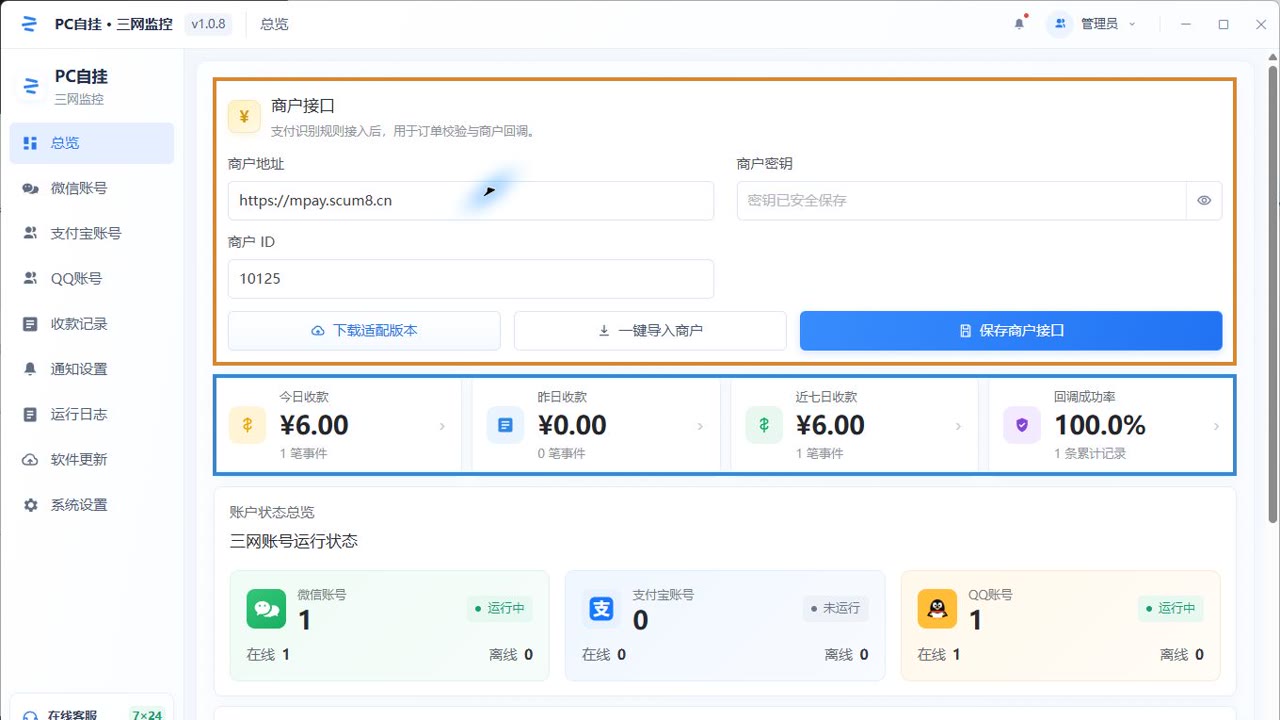Viewport: 1280px width, 720px height.
Task: Click the yen icon beside 商户接口
Action: tap(244, 116)
